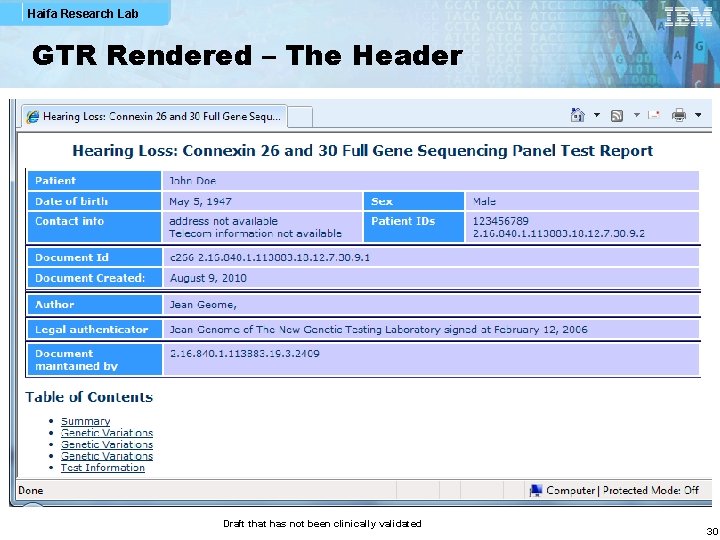Image resolution: width=720 pixels, height=540 pixels.
Task: Click the slide page number 30
Action: pyautogui.click(x=712, y=531)
